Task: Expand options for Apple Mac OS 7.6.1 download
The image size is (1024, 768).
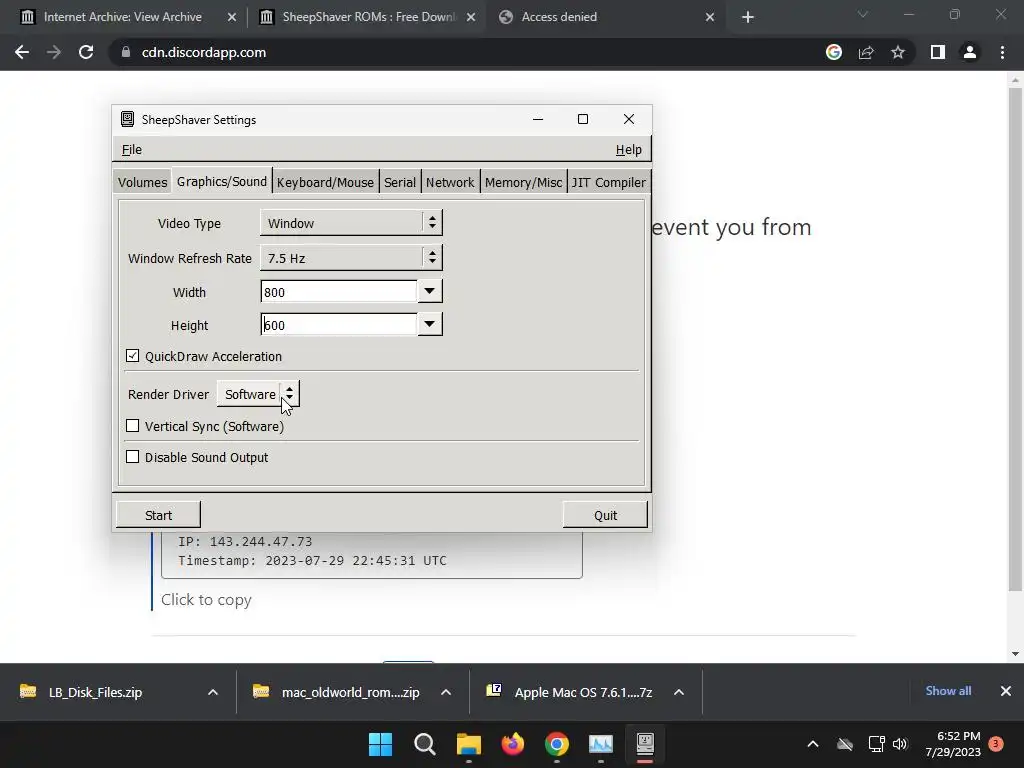Action: click(679, 692)
